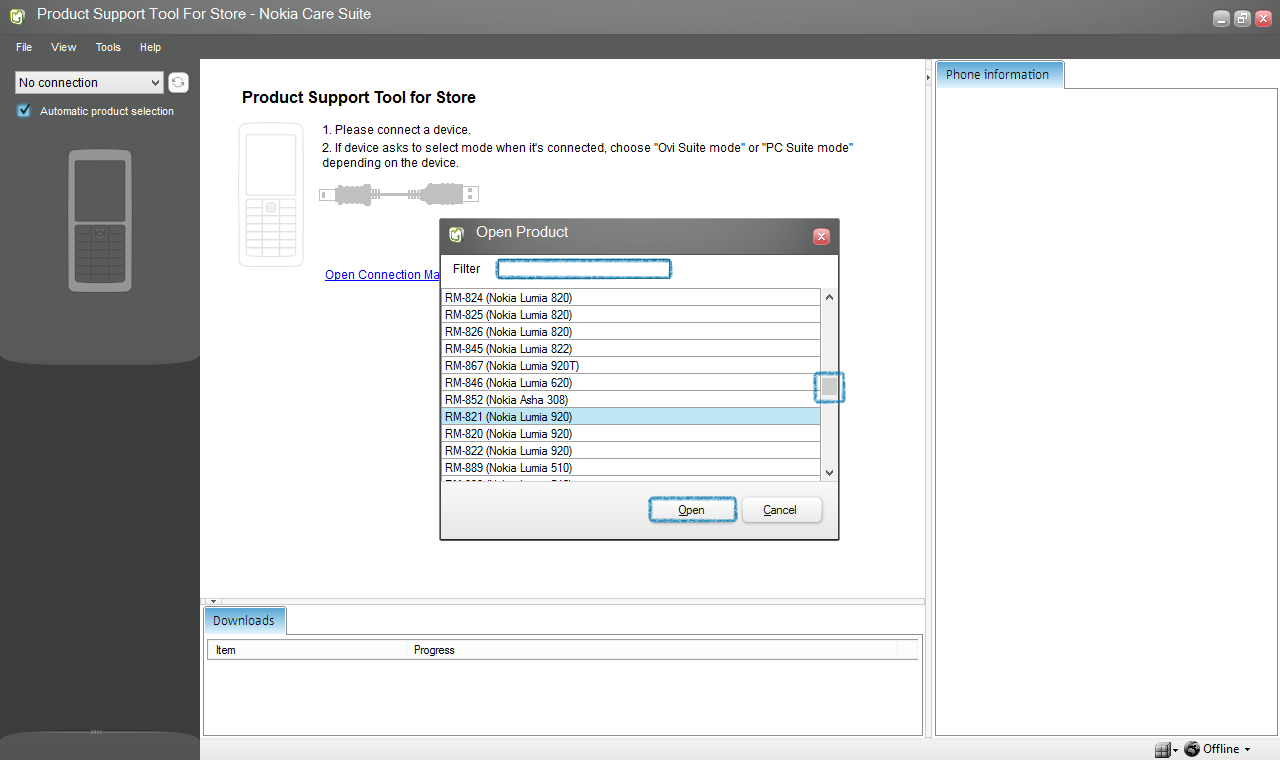The width and height of the screenshot is (1280, 760).
Task: Select RM-846 (Nokia Lumia 620)
Action: pyautogui.click(x=631, y=383)
